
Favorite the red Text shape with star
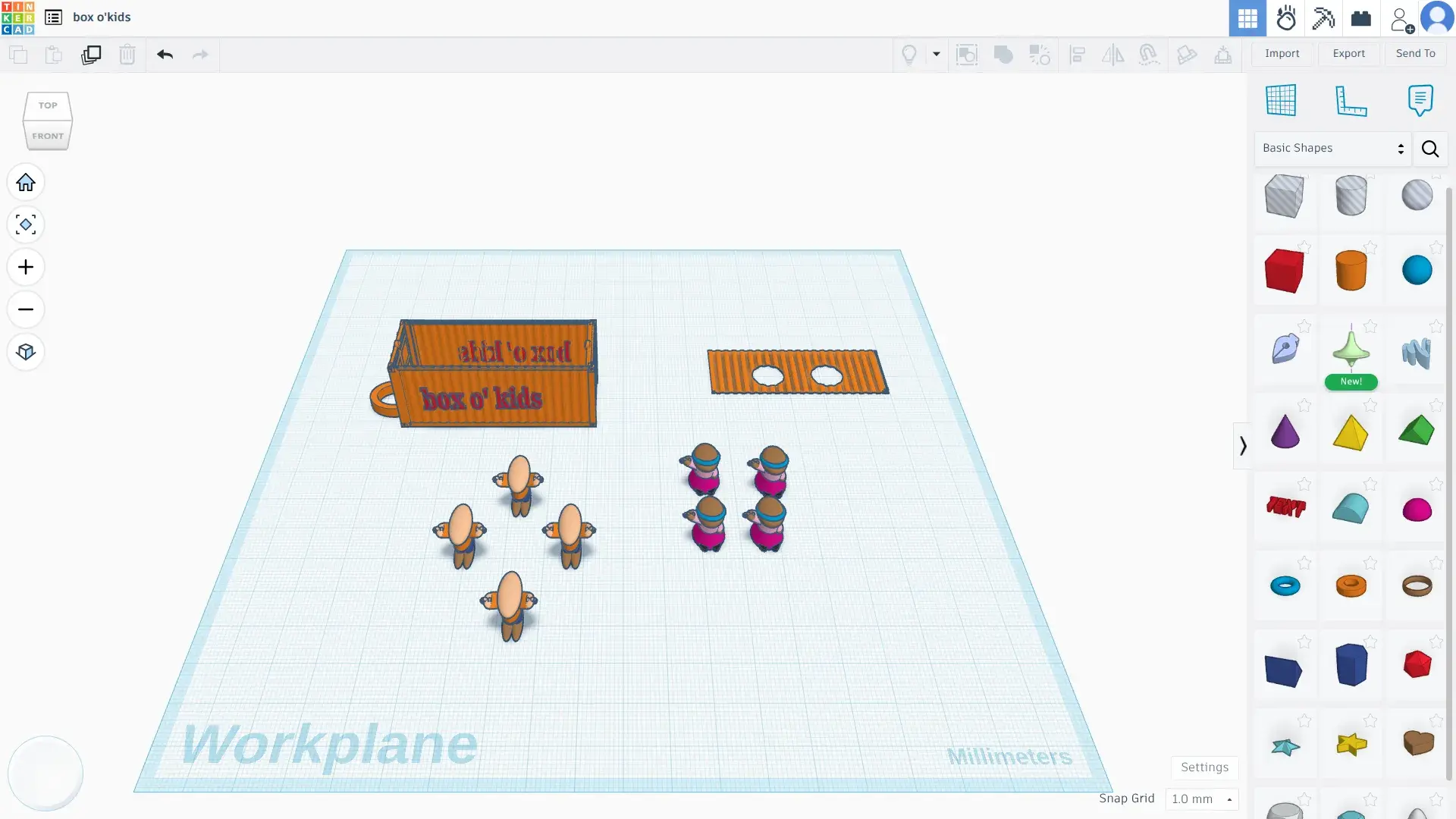(1304, 484)
